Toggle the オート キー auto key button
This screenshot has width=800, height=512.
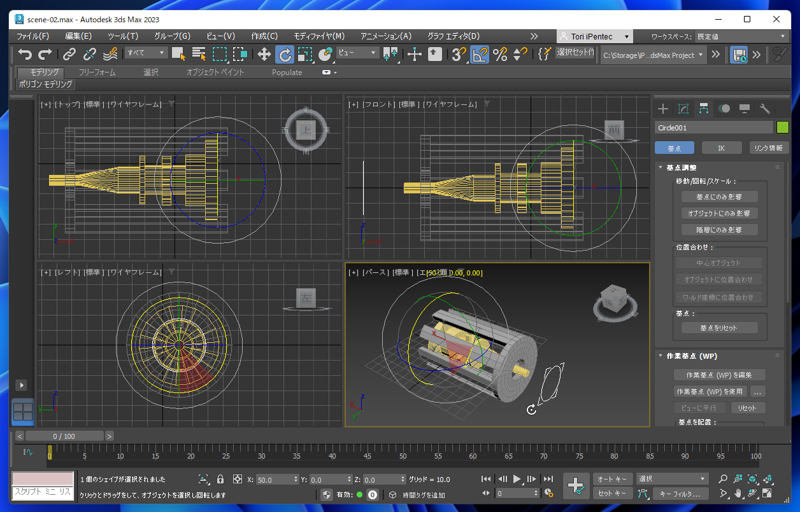click(612, 479)
